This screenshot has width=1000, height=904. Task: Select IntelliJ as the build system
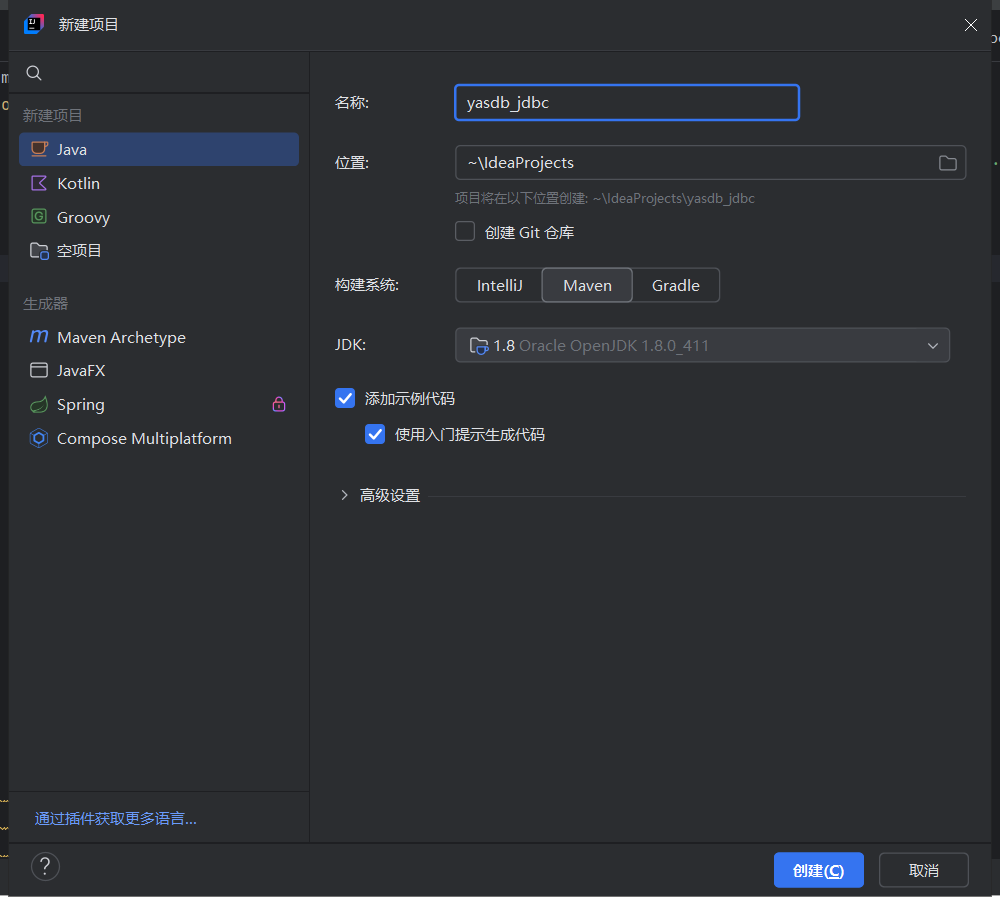(x=499, y=285)
